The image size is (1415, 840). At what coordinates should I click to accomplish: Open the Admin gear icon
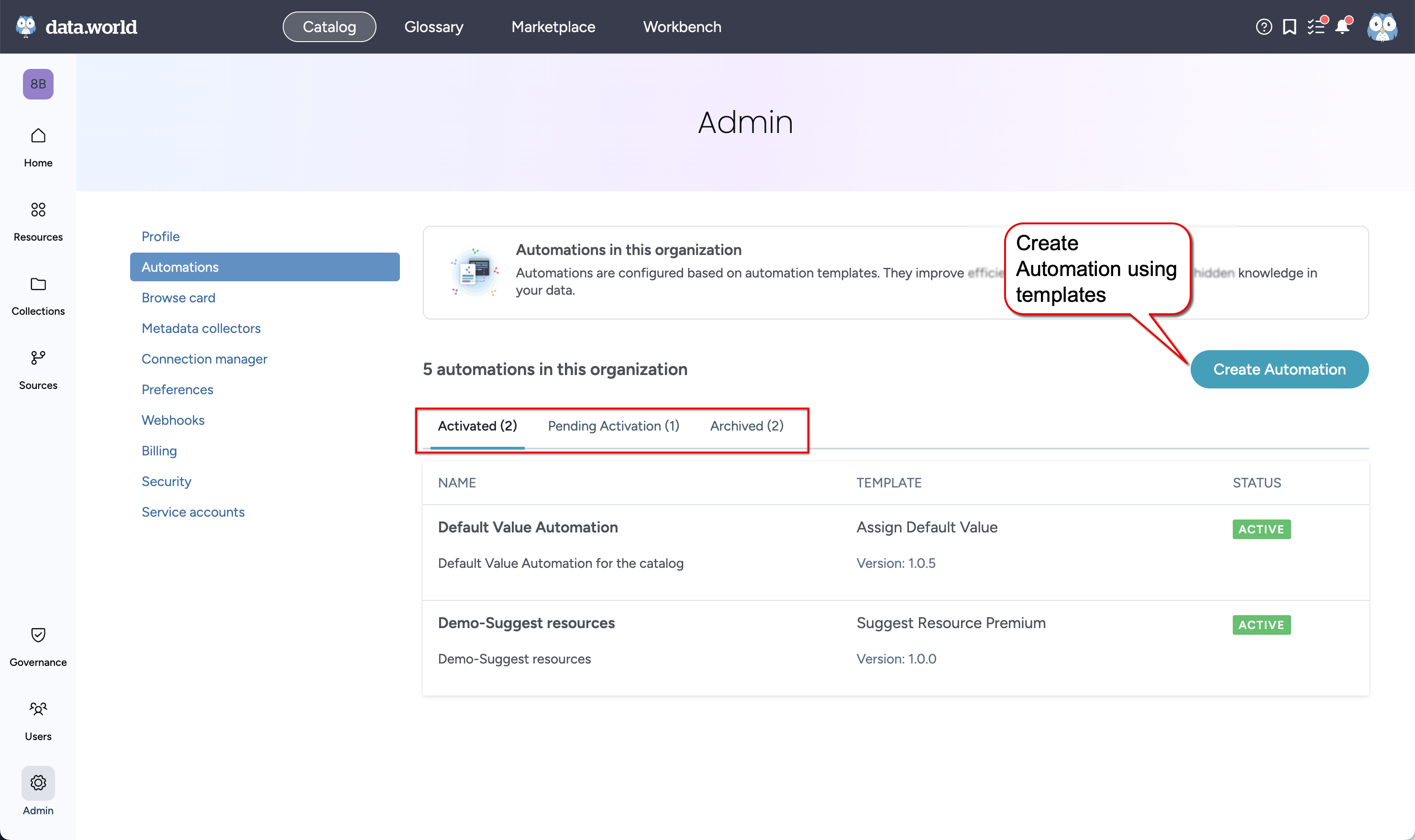37,783
